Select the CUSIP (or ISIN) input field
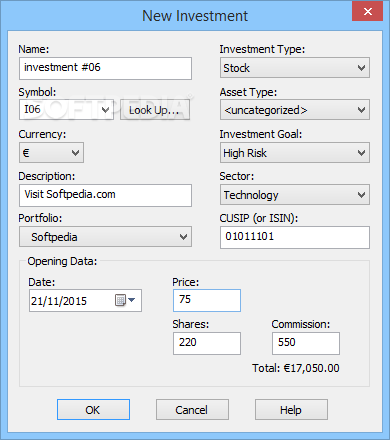Viewport: 390px width, 440px height. pyautogui.click(x=295, y=237)
